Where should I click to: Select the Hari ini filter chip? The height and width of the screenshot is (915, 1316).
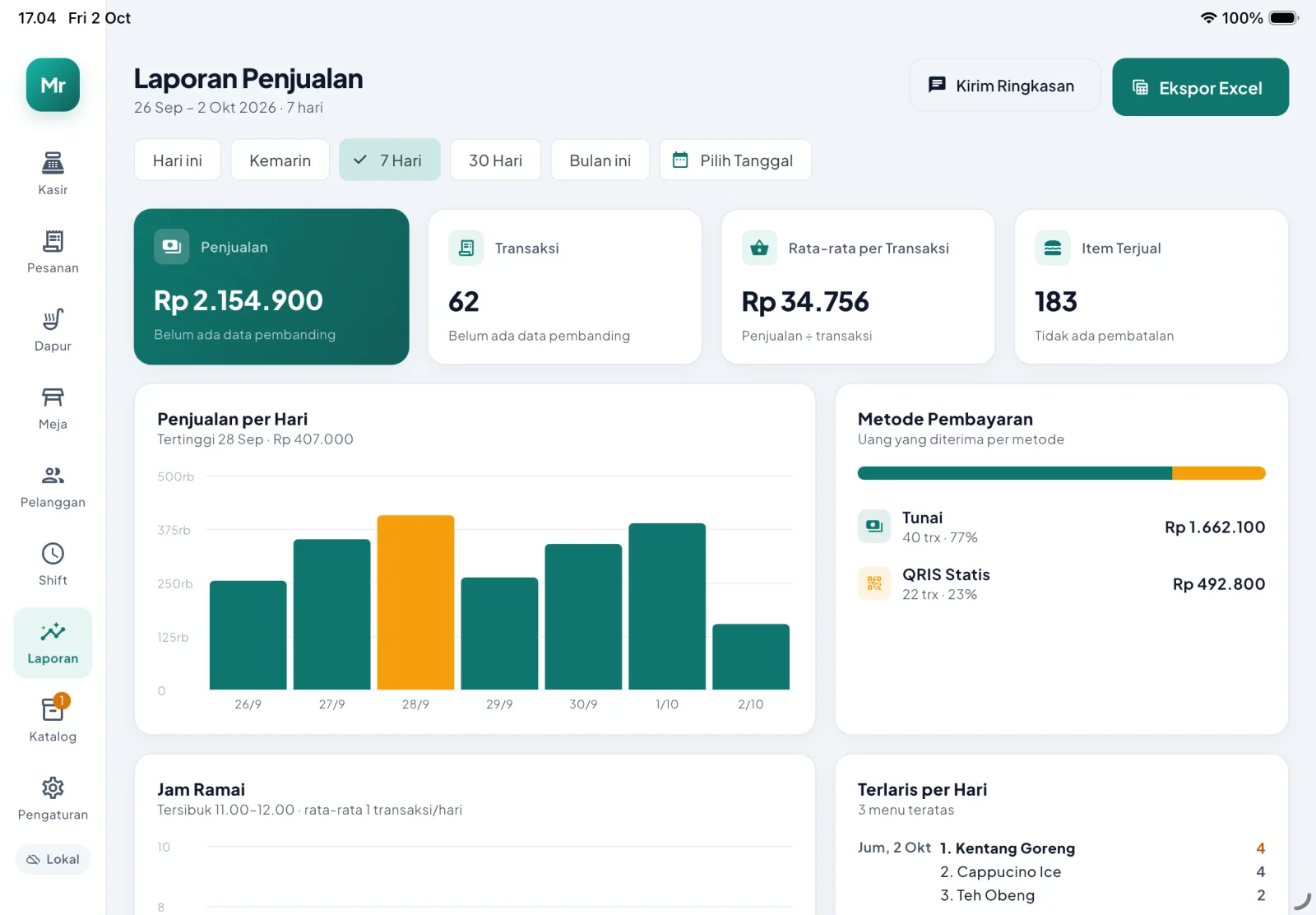[178, 160]
